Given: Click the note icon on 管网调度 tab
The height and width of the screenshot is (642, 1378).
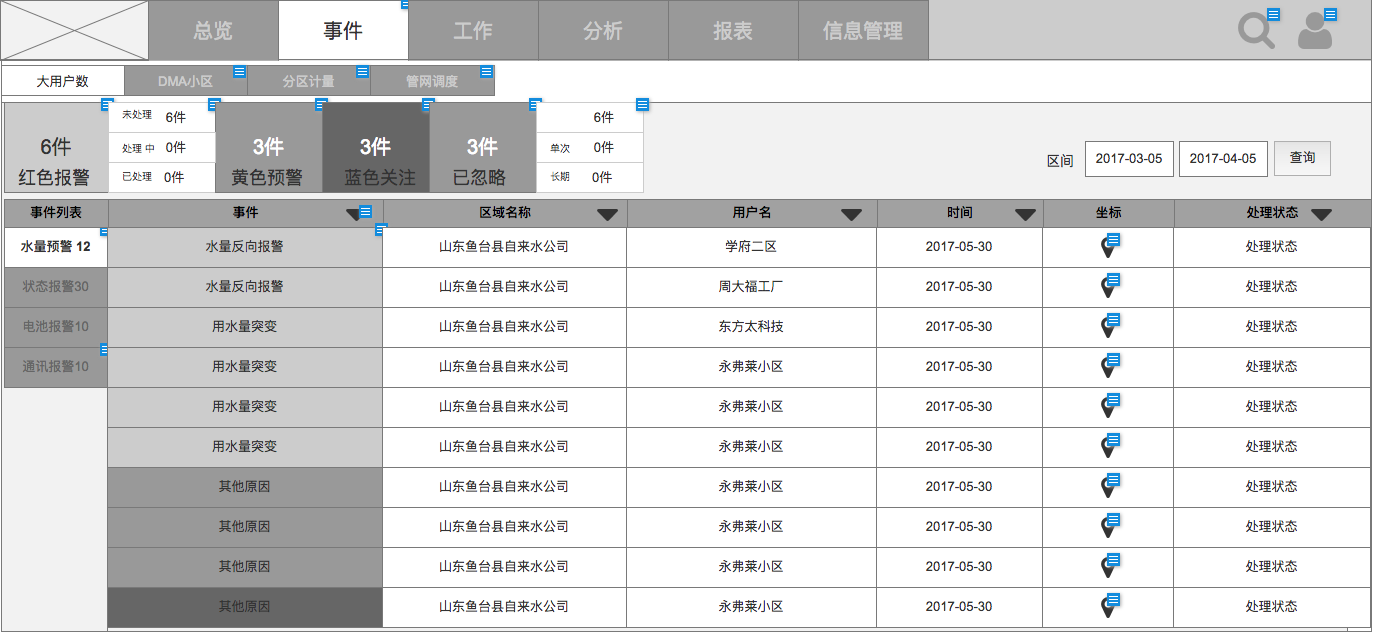Looking at the screenshot, I should (x=486, y=72).
